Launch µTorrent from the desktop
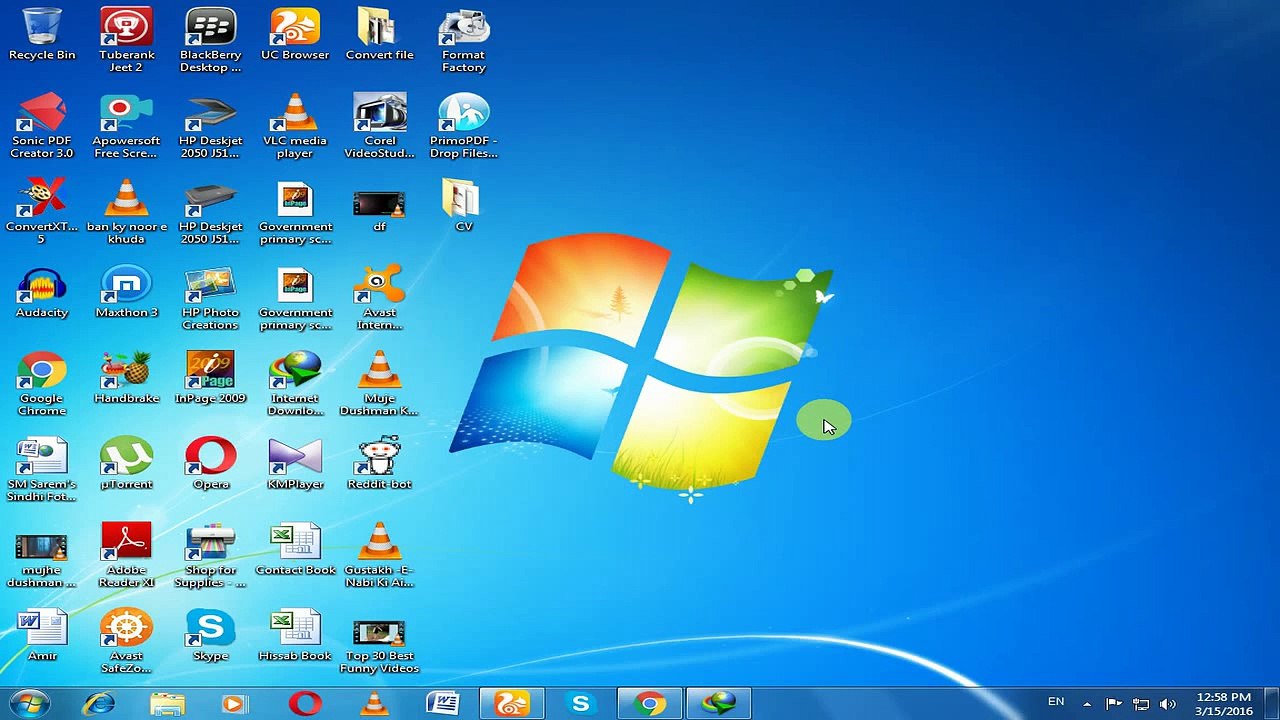The image size is (1280, 720). click(126, 464)
